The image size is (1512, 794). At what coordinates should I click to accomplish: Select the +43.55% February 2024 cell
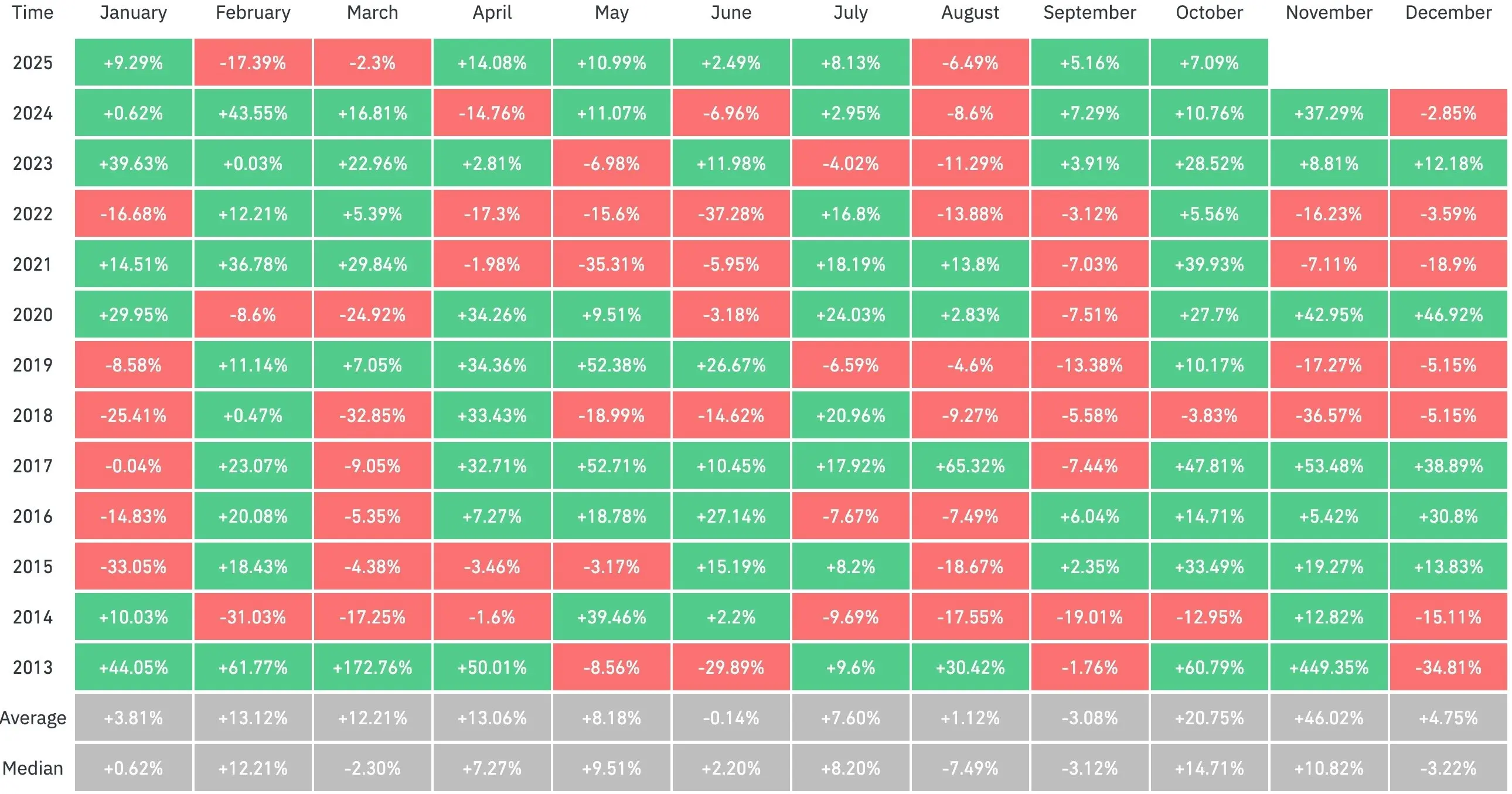[253, 113]
